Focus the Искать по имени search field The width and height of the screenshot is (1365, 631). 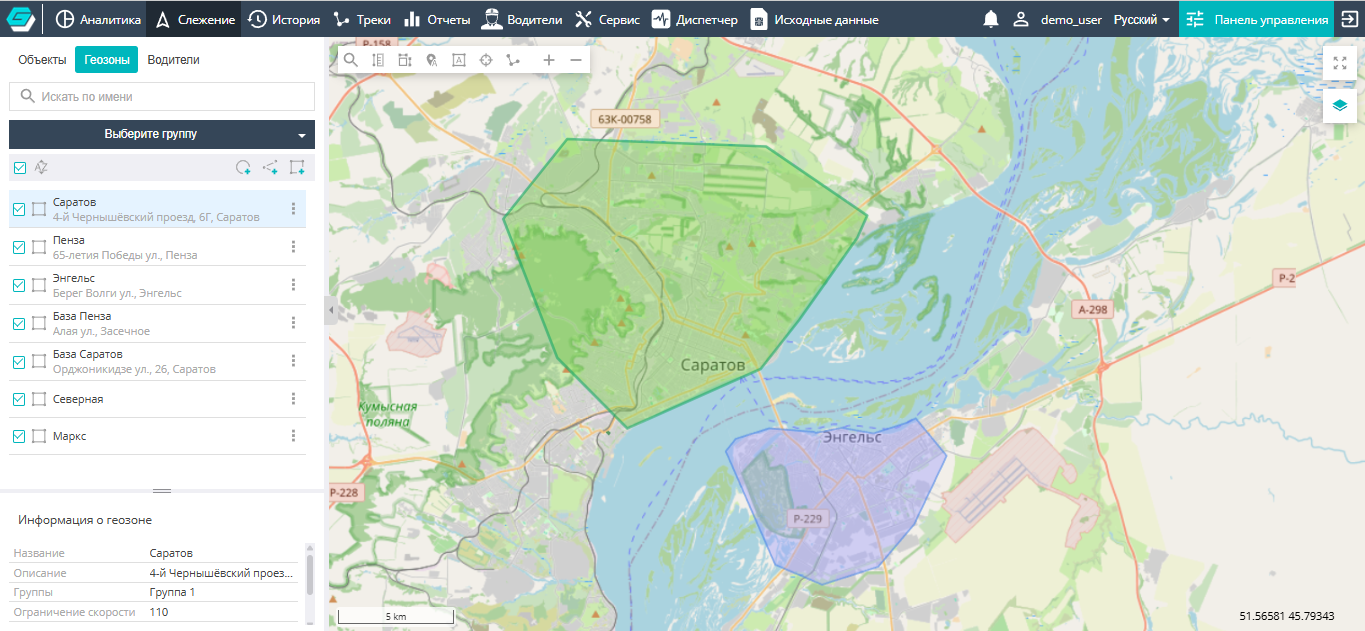click(162, 97)
